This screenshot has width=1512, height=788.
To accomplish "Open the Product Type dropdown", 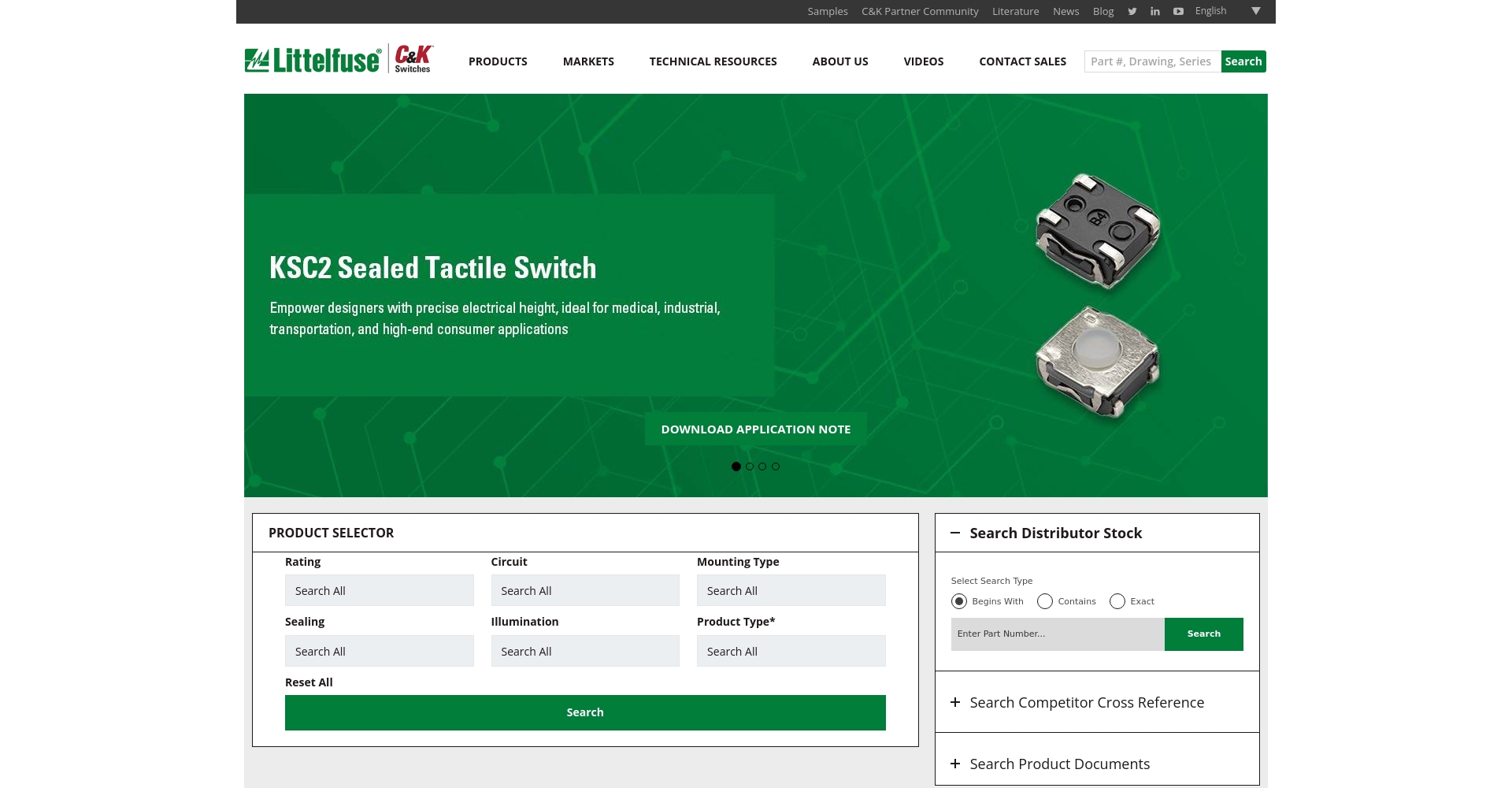I will (x=791, y=651).
